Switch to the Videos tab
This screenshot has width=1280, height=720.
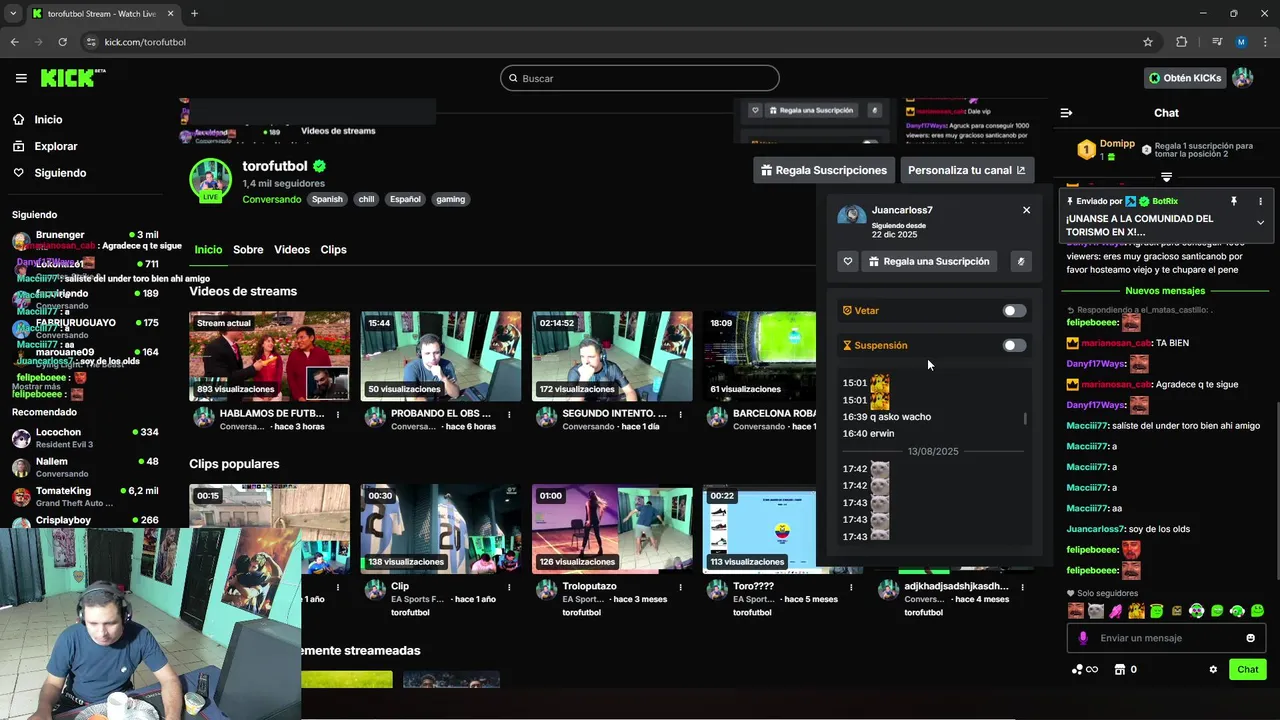pos(292,250)
